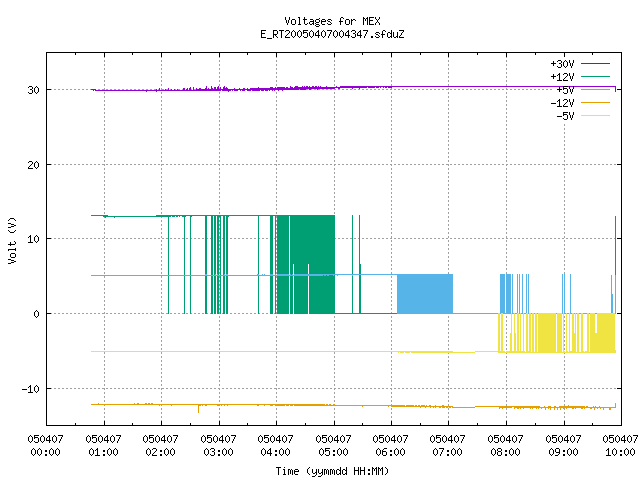Viewport: 640px width, 480px height.
Task: Click the x-axis tick "050407 03:00"
Action: tap(218, 446)
